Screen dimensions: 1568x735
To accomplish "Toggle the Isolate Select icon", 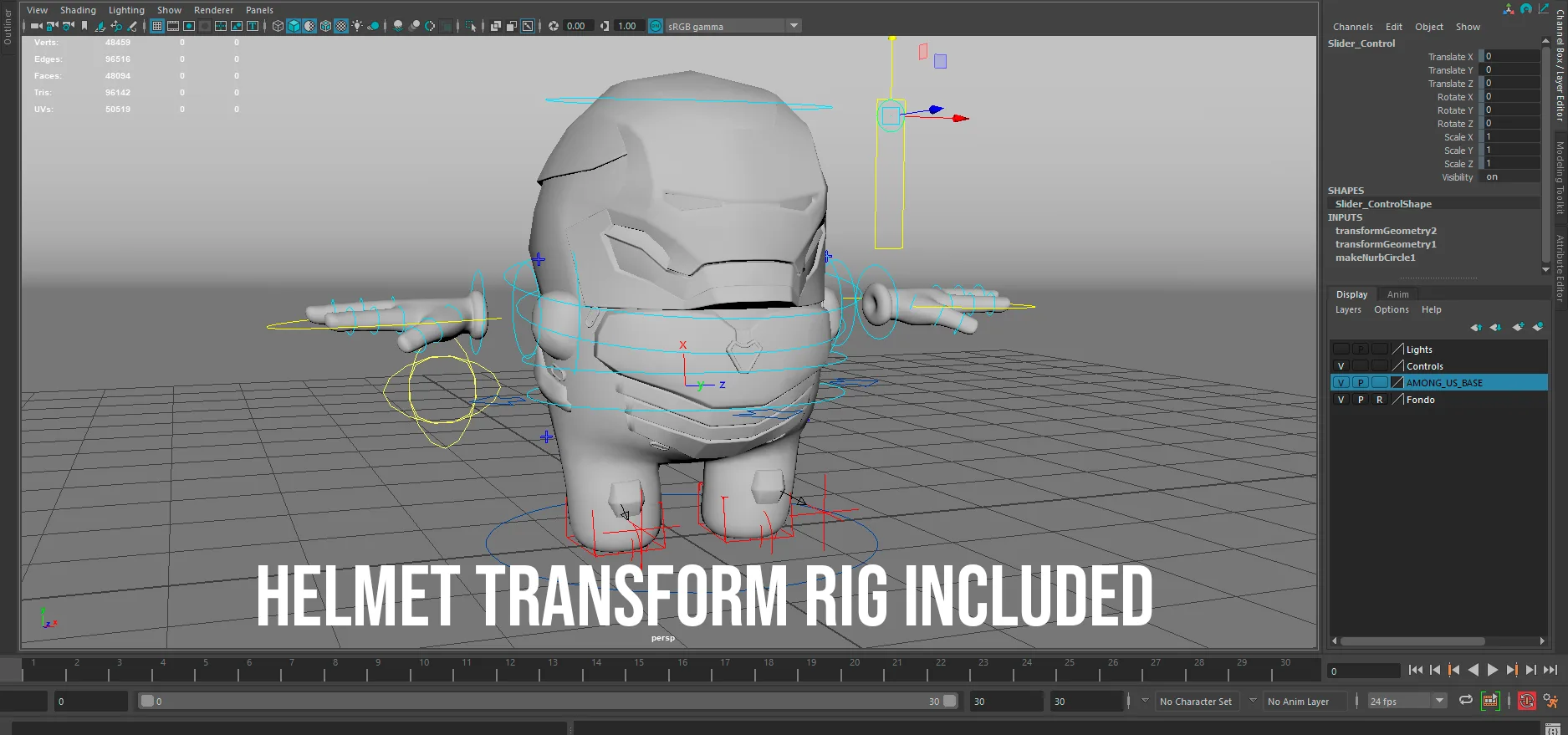I will [471, 26].
